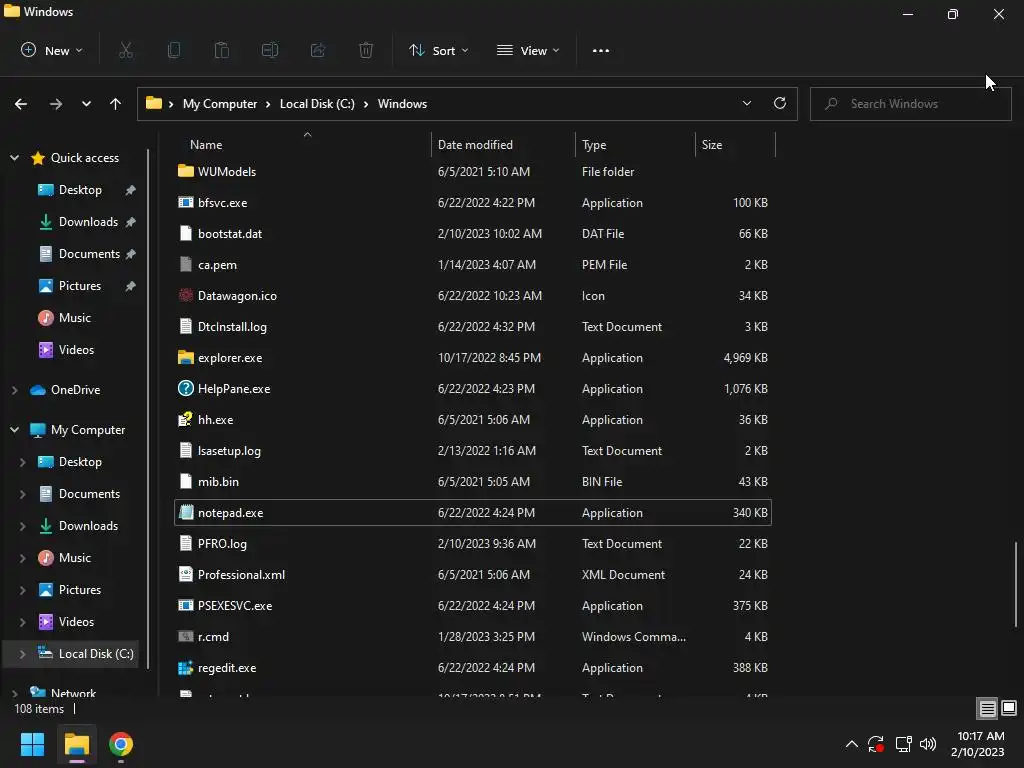Viewport: 1024px width, 768px height.
Task: Open the New dropdown menu
Action: tap(52, 50)
